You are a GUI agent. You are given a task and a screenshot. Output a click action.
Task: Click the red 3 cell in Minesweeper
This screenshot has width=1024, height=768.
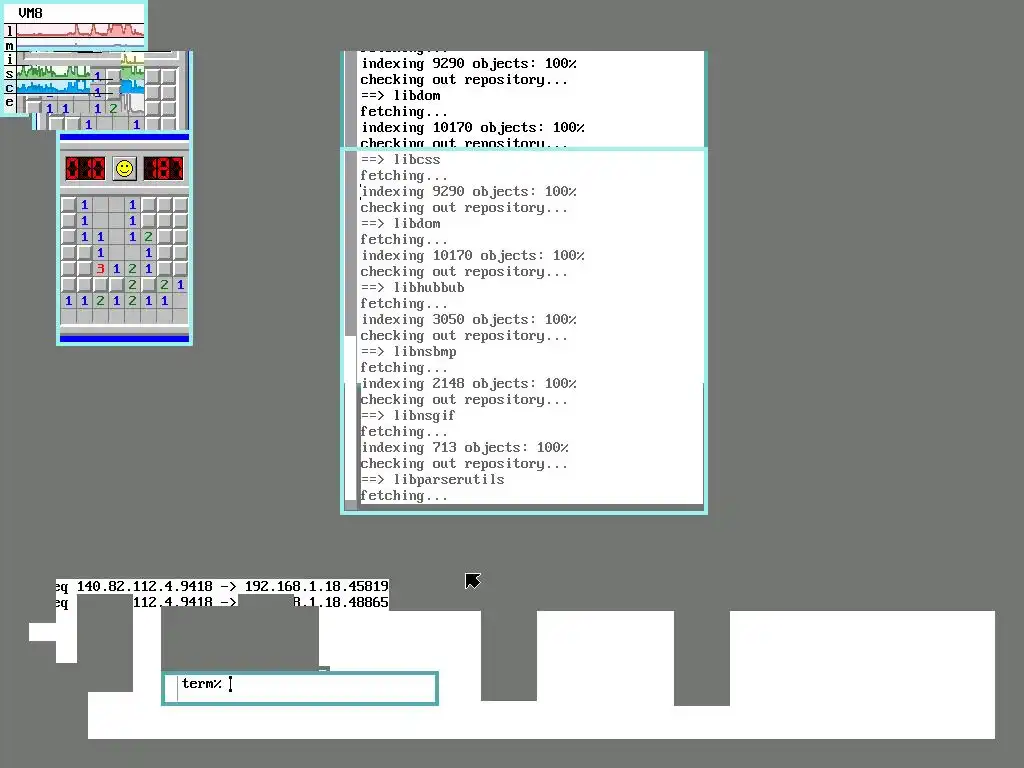(101, 268)
